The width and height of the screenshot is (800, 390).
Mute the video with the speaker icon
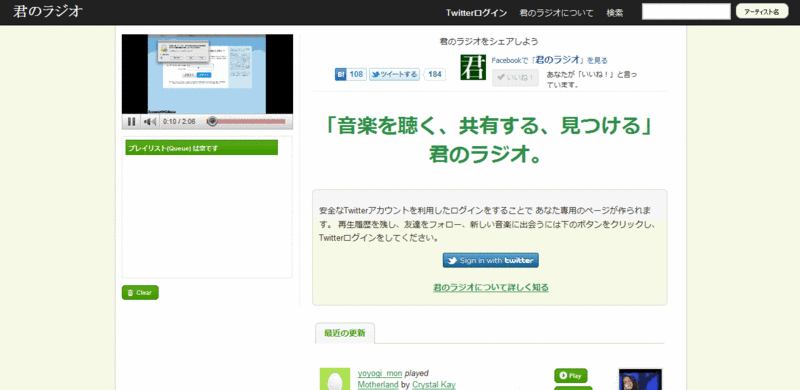coord(150,121)
